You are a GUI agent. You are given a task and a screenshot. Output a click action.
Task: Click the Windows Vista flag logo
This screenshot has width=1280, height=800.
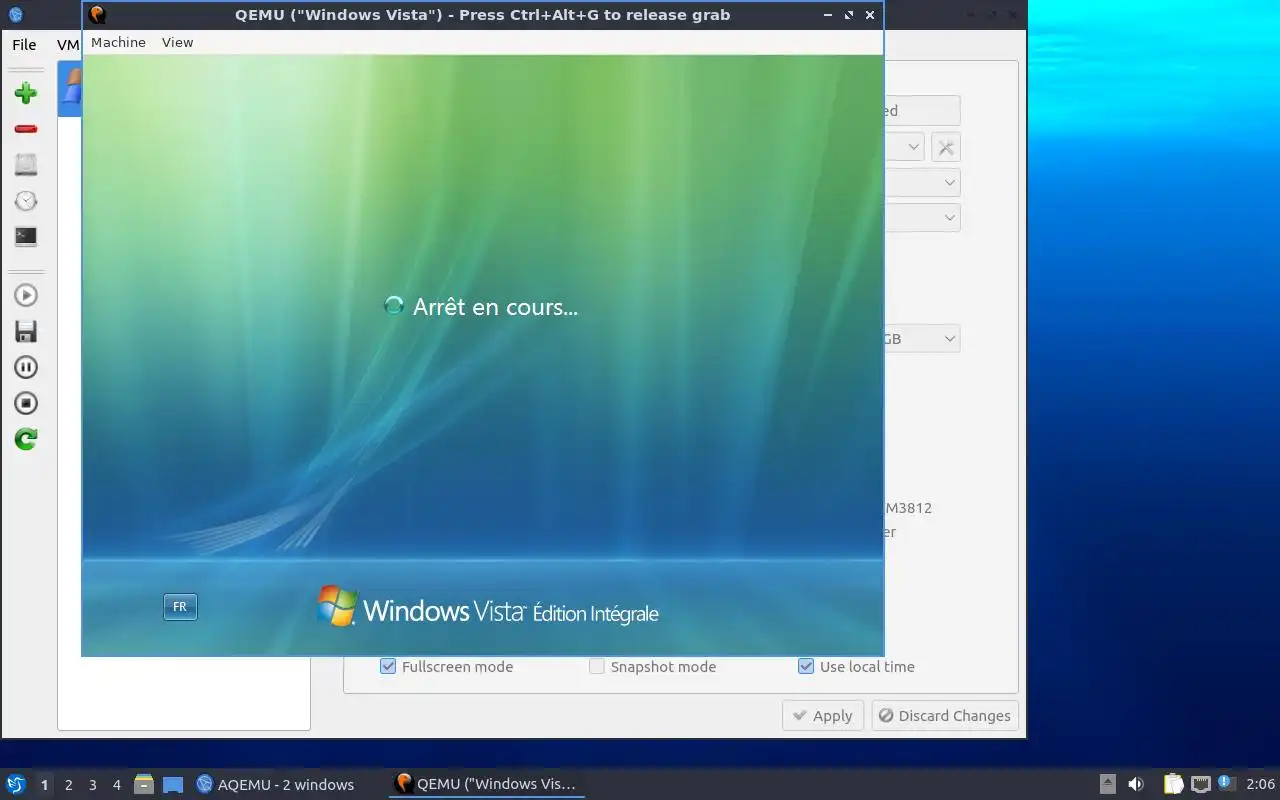click(337, 606)
